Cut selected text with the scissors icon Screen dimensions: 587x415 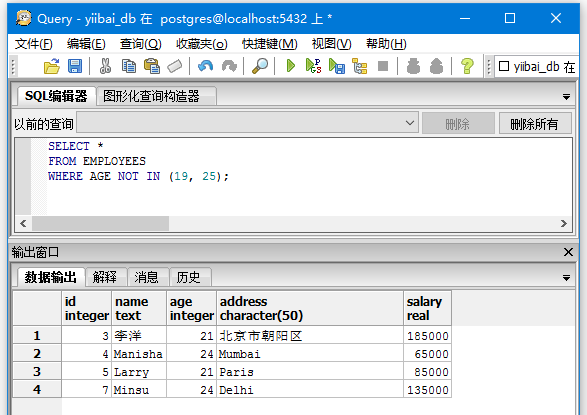105,66
